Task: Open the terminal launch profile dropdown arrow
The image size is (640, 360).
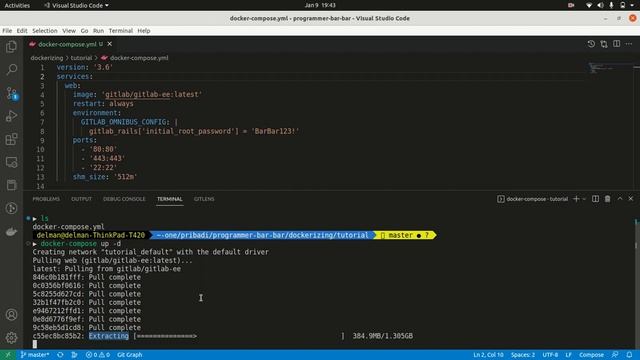Action: (x=584, y=199)
